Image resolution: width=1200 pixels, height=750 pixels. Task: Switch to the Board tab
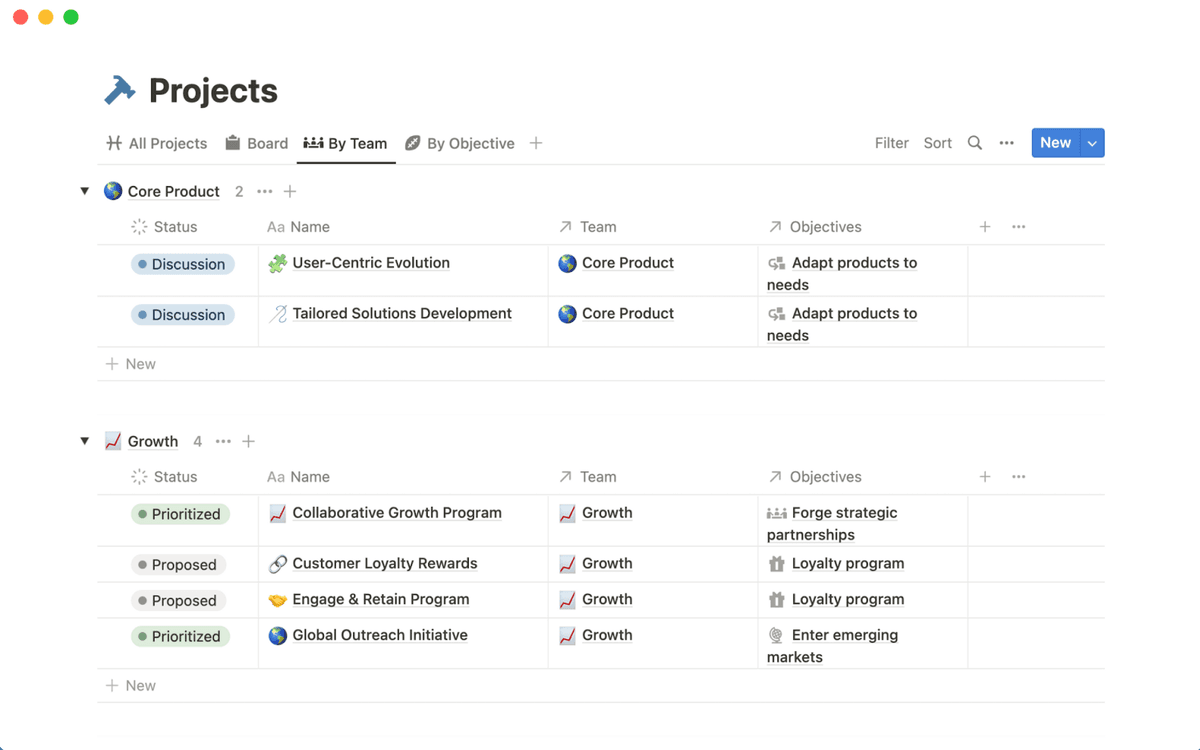[x=256, y=143]
